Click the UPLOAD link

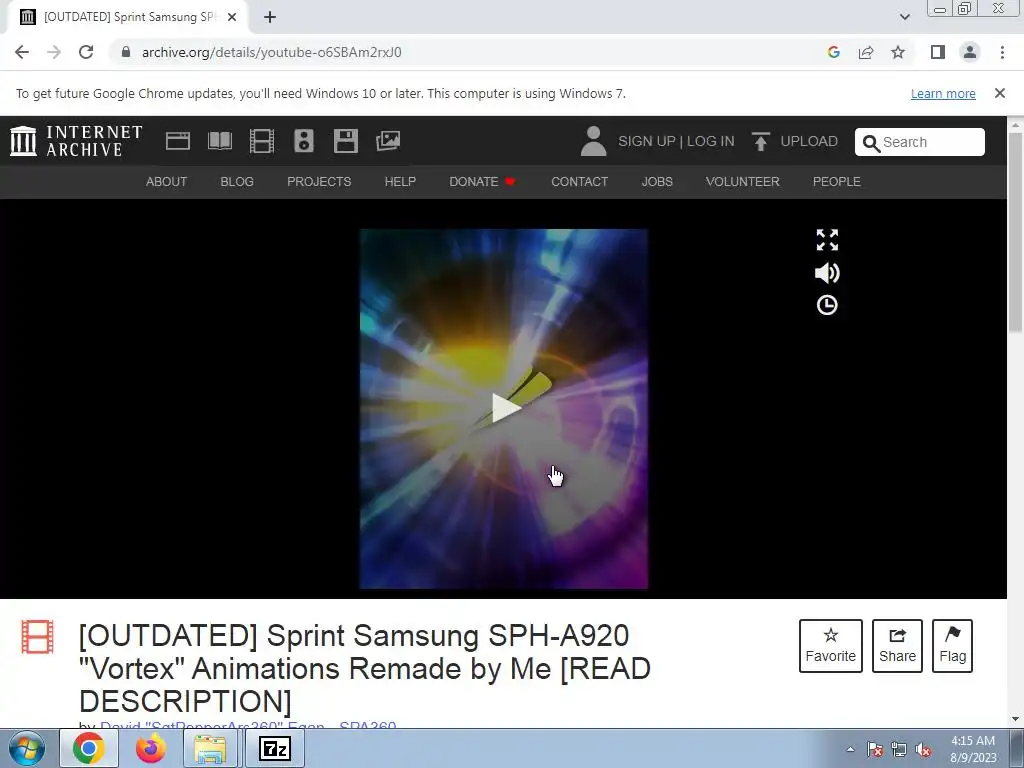tap(809, 141)
